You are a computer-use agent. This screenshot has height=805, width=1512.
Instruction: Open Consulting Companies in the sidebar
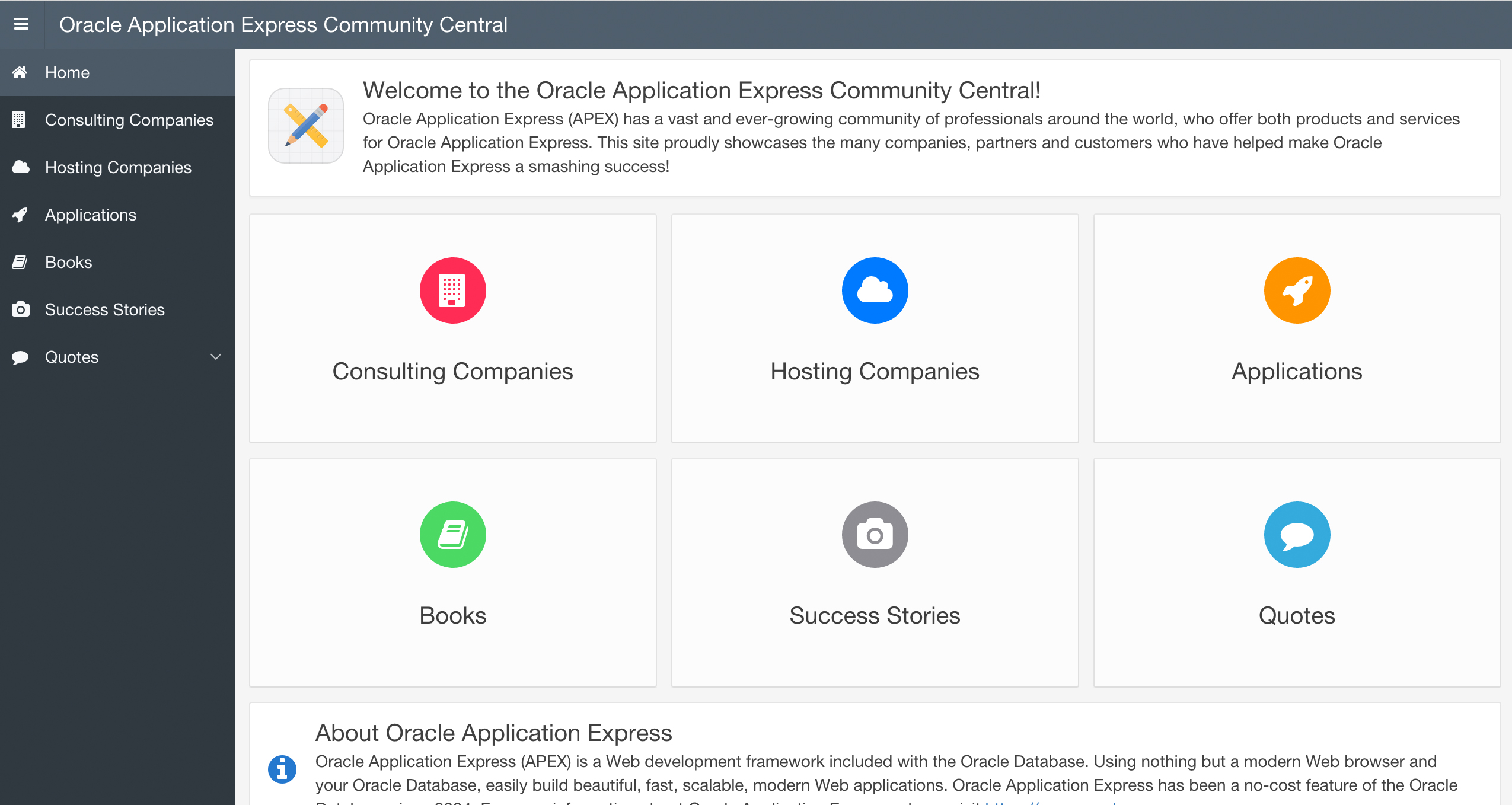[x=129, y=120]
